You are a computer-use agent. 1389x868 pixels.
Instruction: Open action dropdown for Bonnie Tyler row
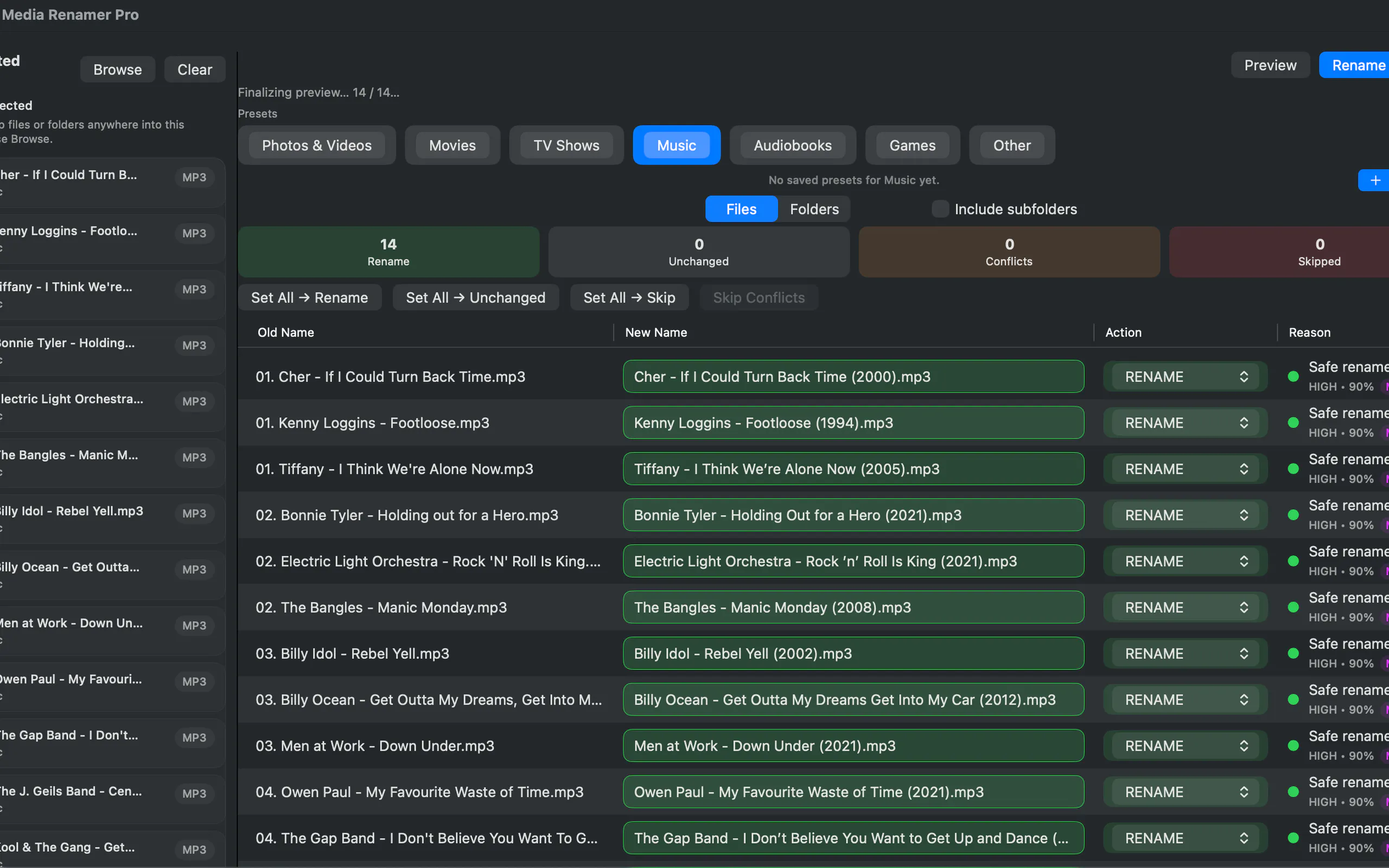pyautogui.click(x=1185, y=515)
